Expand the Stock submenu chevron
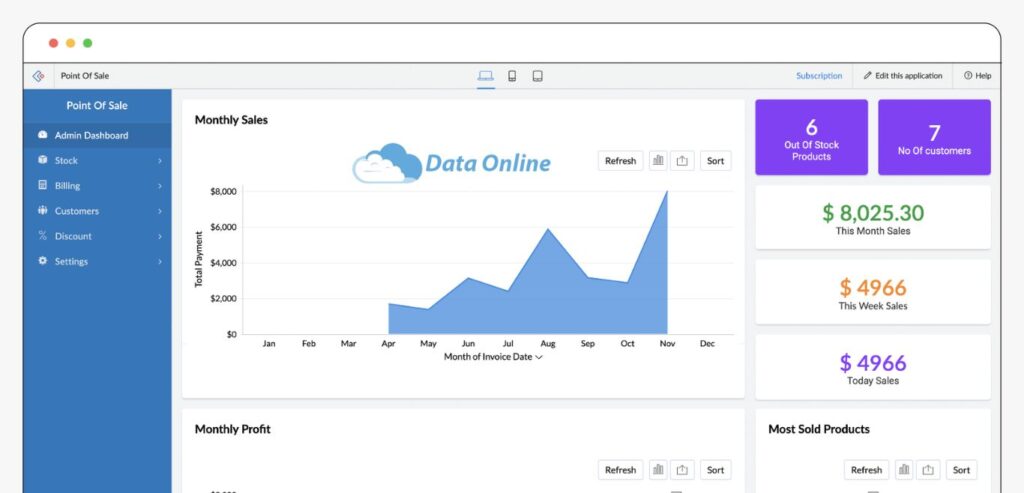The width and height of the screenshot is (1024, 493). (159, 161)
